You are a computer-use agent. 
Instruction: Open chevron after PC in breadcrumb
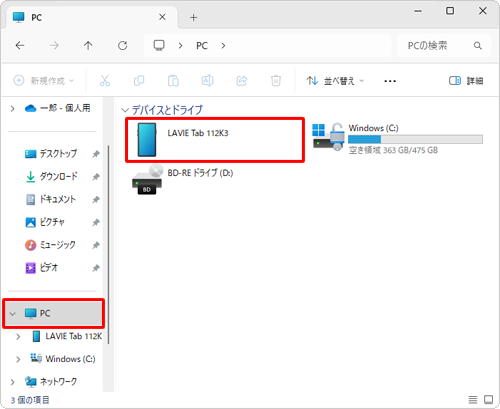[223, 46]
